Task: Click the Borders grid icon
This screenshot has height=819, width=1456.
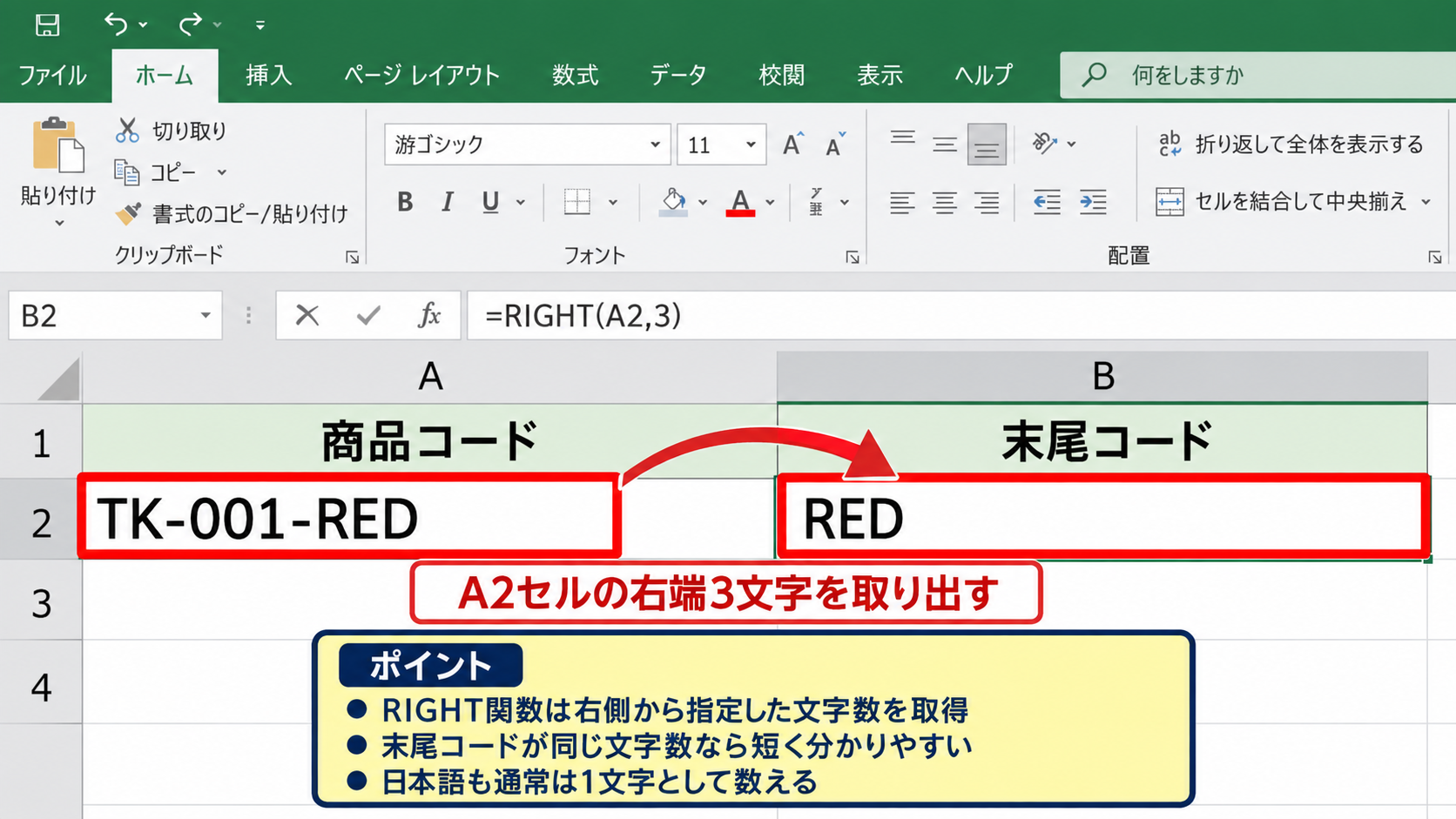Action: point(576,202)
